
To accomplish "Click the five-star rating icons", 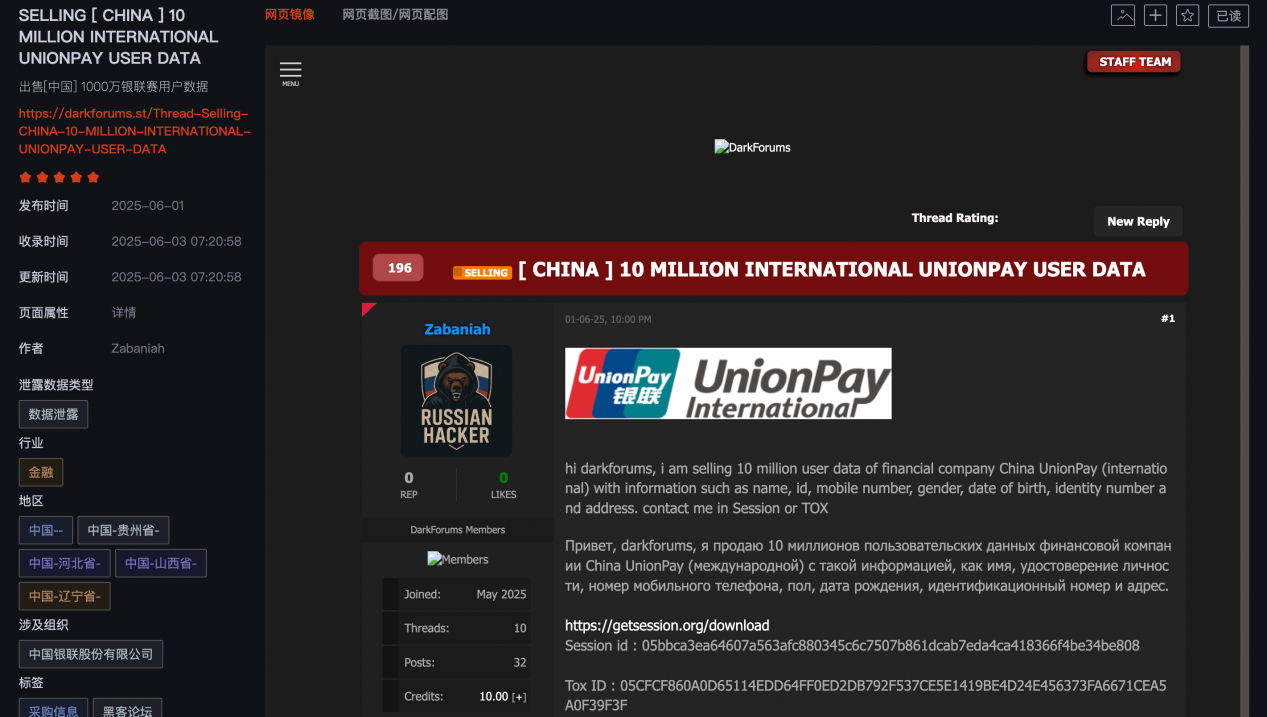I will (59, 177).
